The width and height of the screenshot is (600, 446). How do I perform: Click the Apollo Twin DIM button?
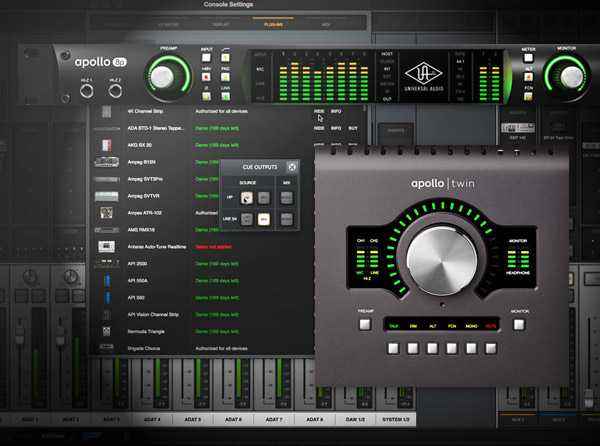[413, 348]
